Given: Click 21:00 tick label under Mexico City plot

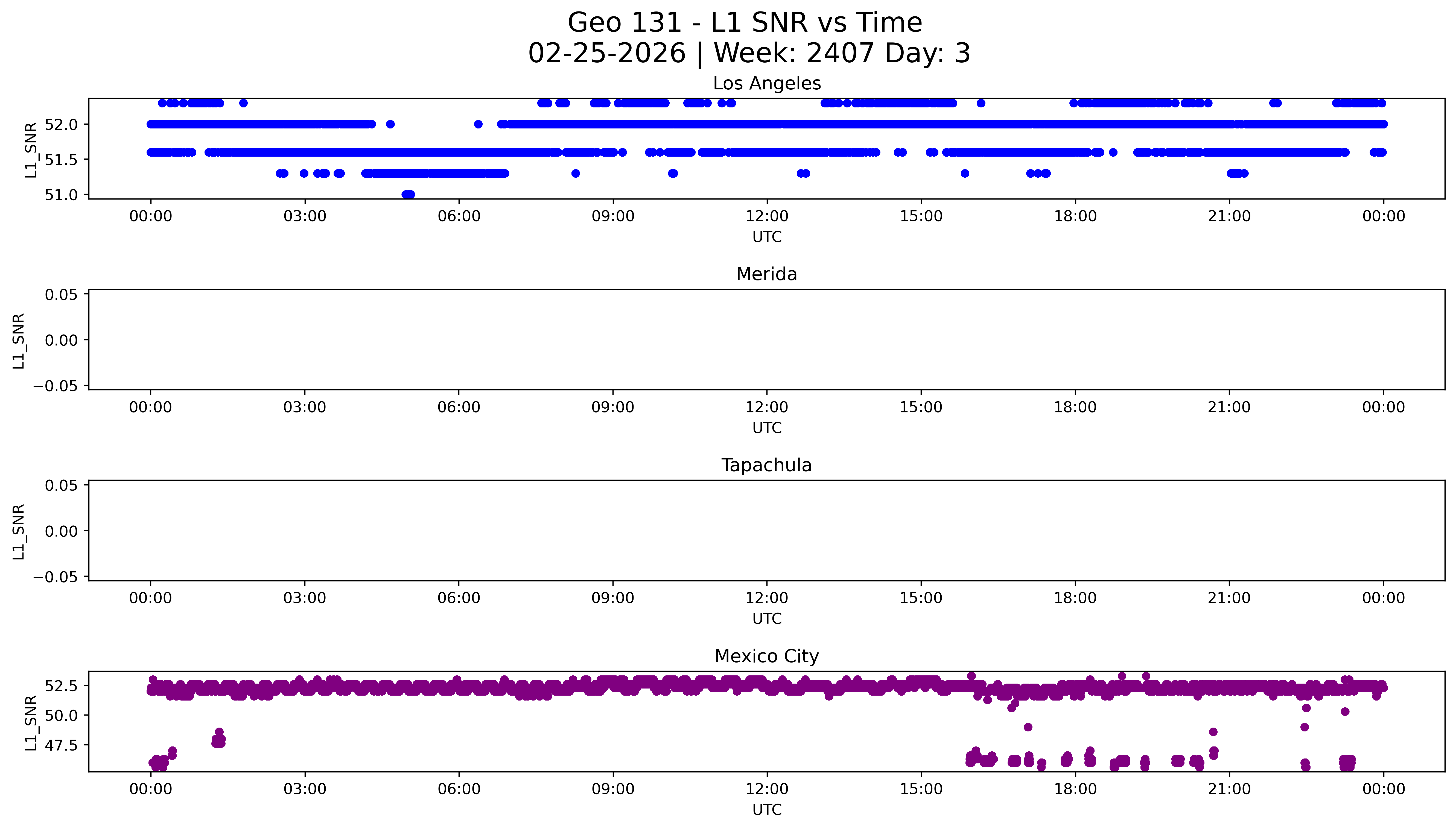Looking at the screenshot, I should pyautogui.click(x=1229, y=789).
